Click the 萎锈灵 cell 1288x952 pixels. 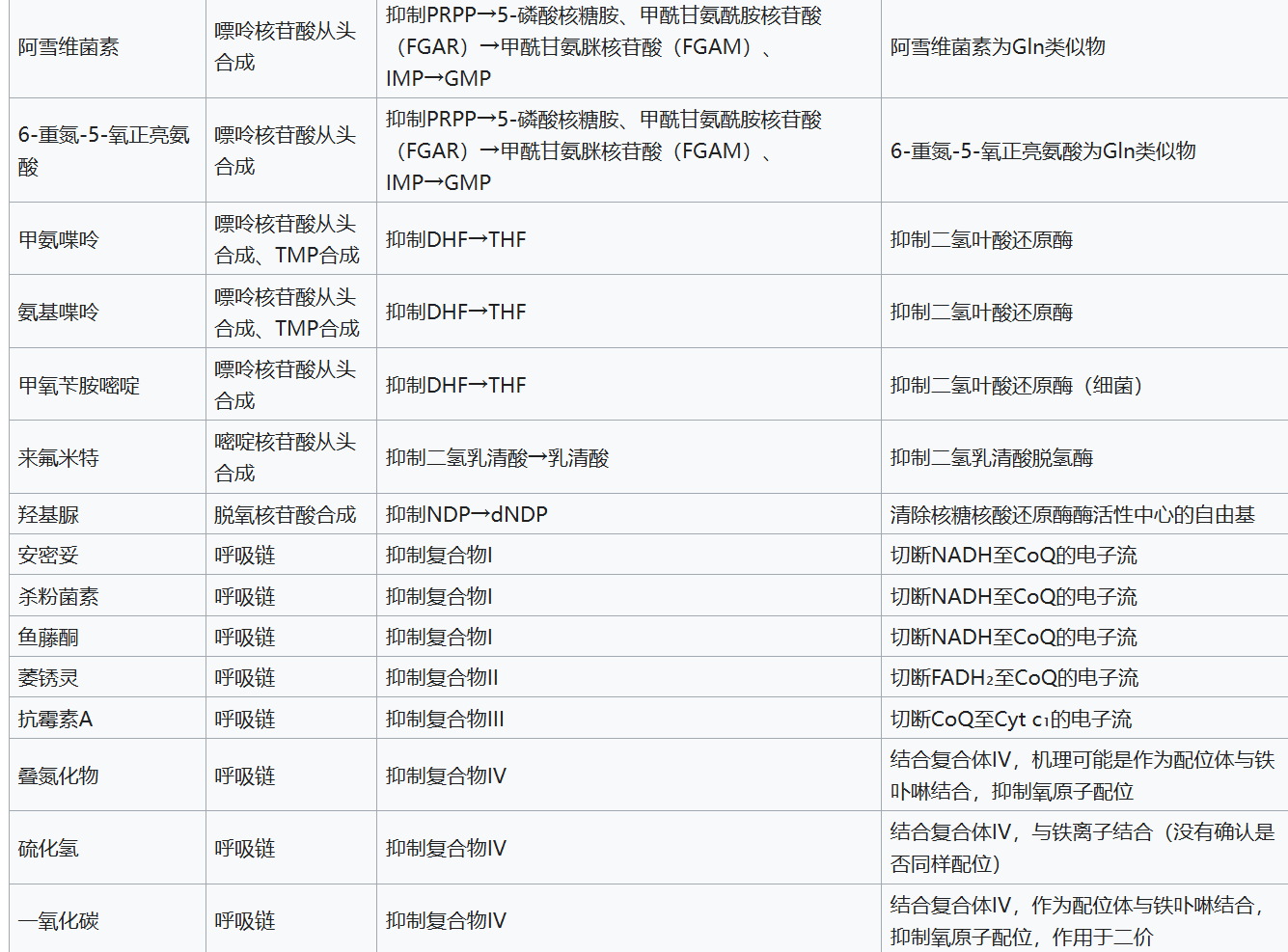click(49, 678)
